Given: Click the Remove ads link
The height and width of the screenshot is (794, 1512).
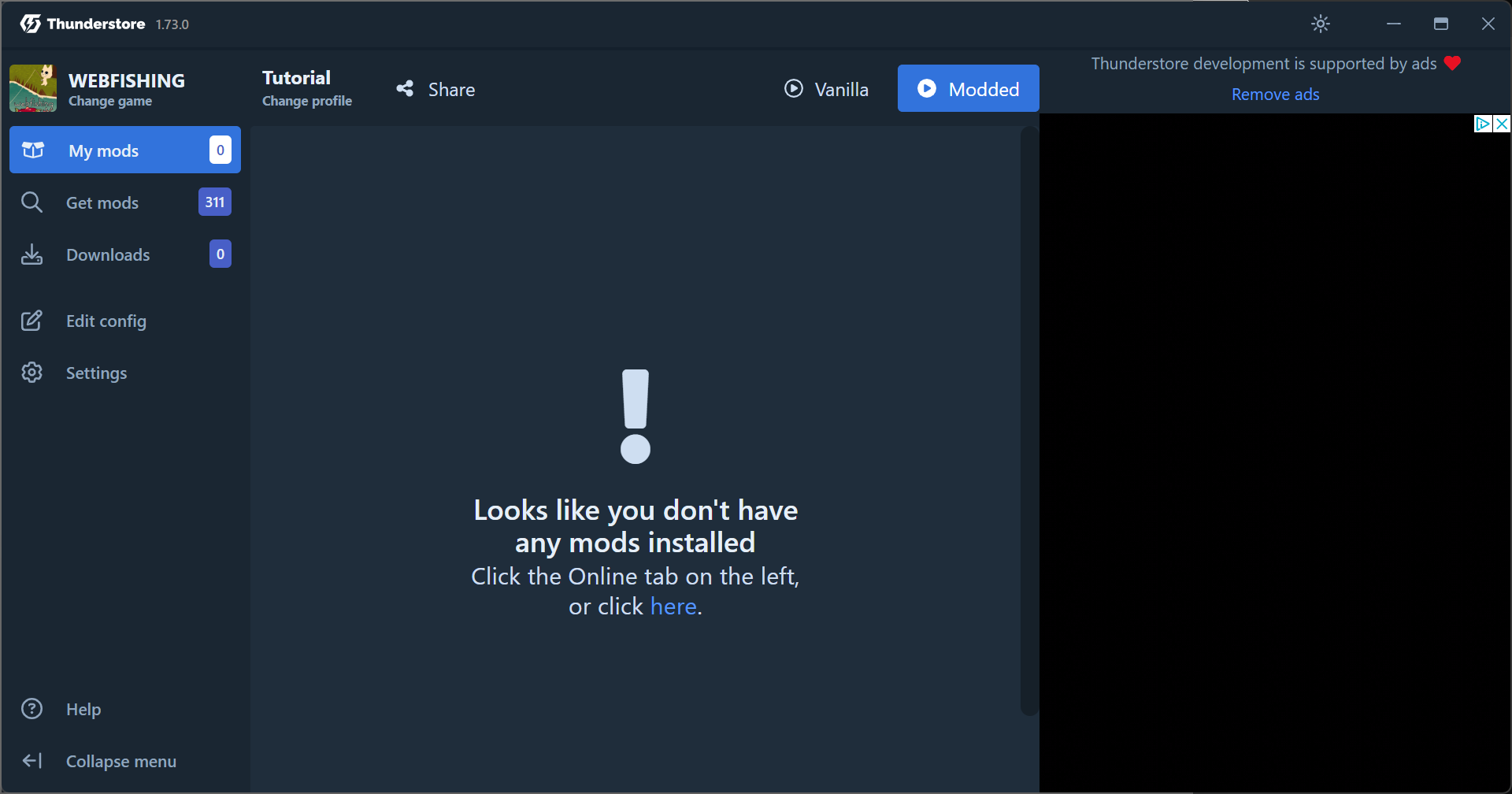Looking at the screenshot, I should [1275, 95].
